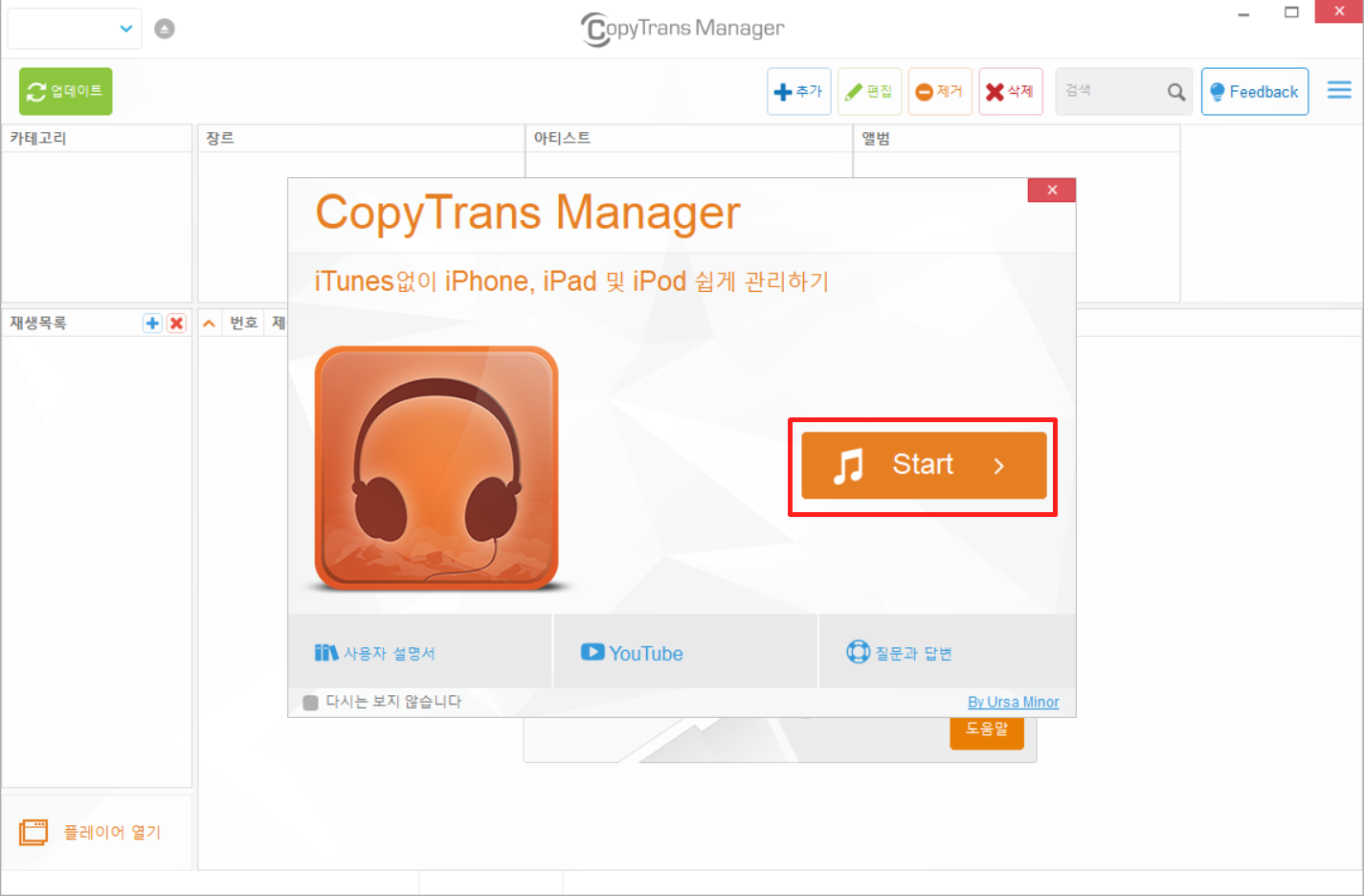Check the 다시는 보지 않습니다 checkbox
This screenshot has height=896, width=1364.
coord(310,703)
